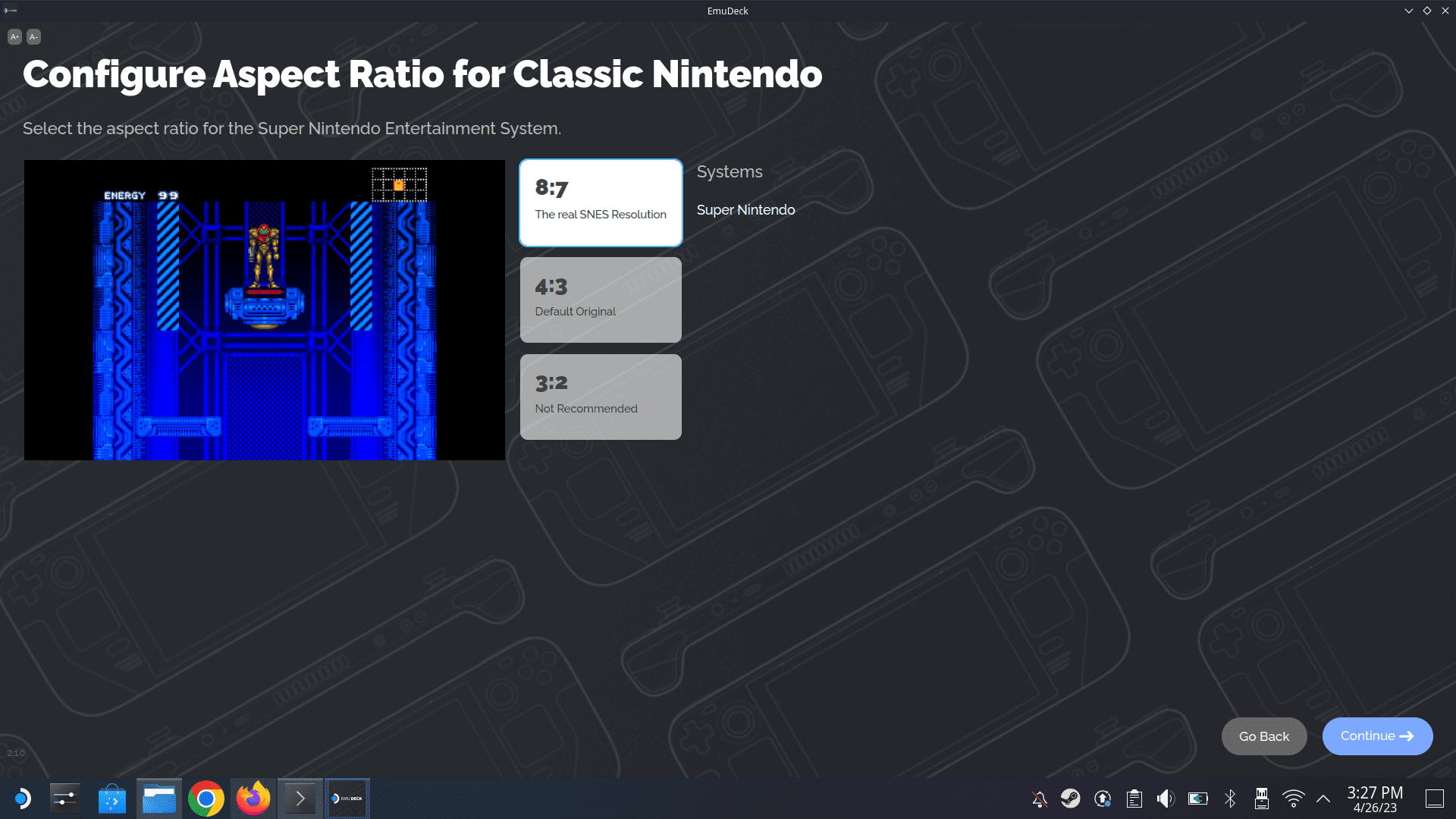
Task: Open the Bluetooth tray icon
Action: tap(1230, 799)
